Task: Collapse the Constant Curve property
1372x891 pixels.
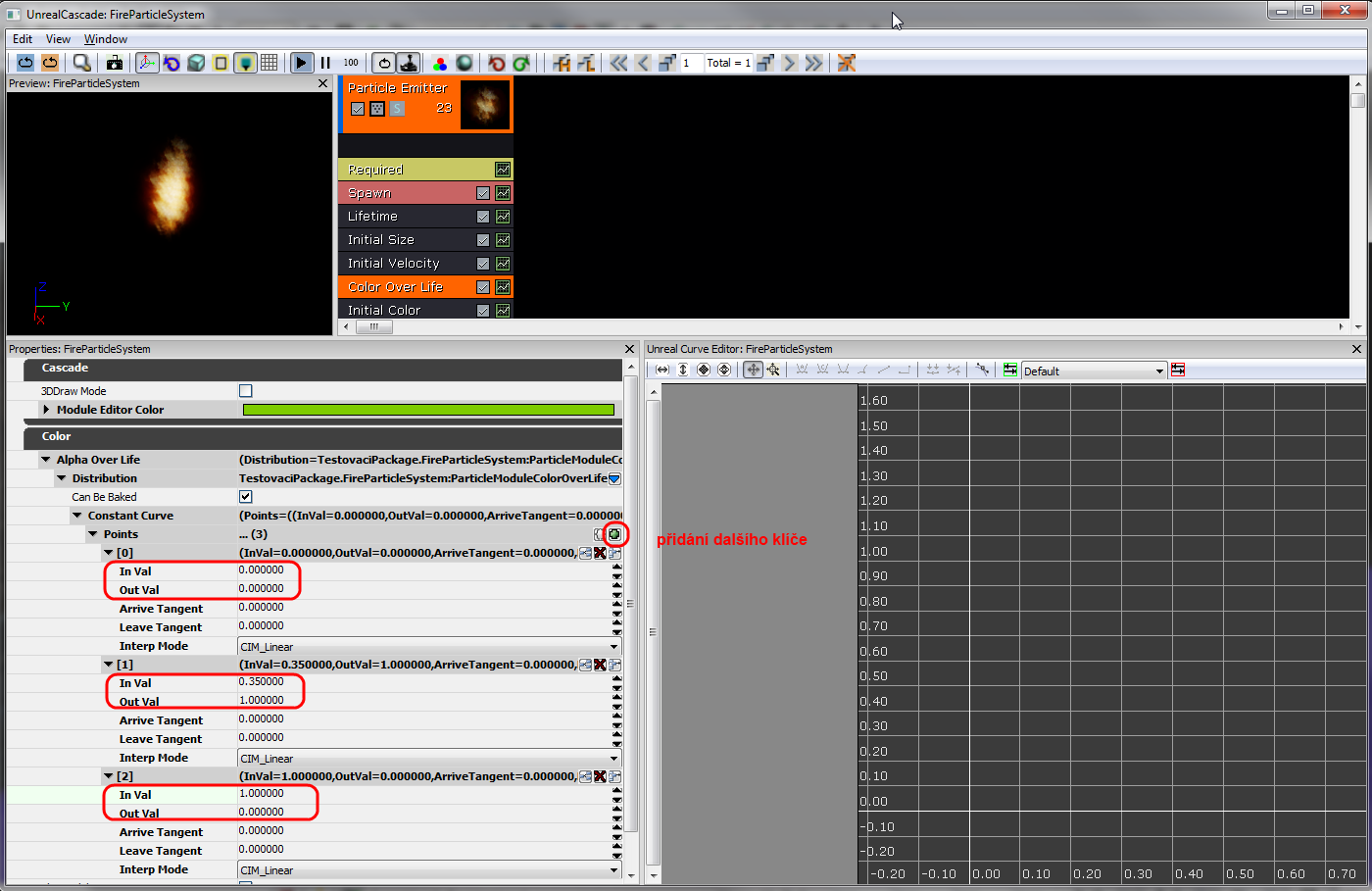Action: [77, 516]
